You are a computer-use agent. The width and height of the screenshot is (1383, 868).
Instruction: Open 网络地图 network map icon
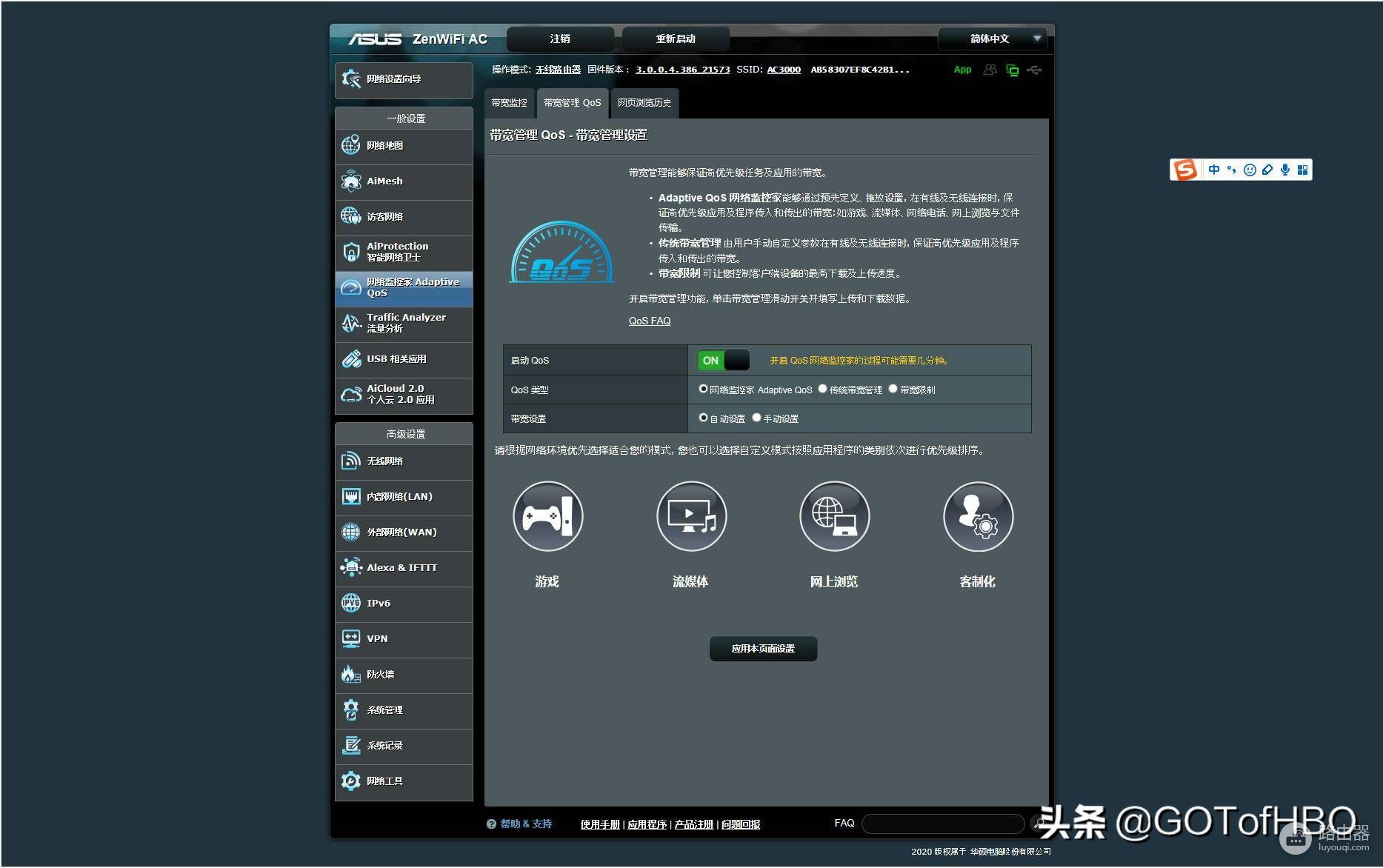[x=351, y=145]
